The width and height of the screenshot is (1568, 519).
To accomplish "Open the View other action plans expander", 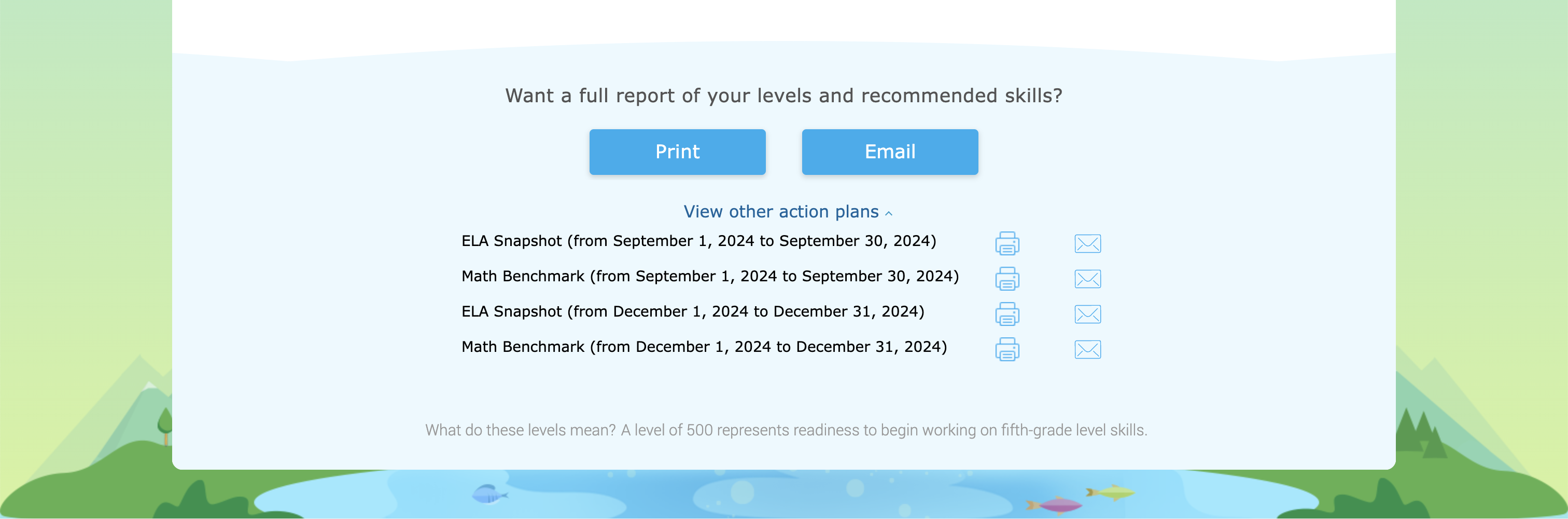I will (781, 211).
